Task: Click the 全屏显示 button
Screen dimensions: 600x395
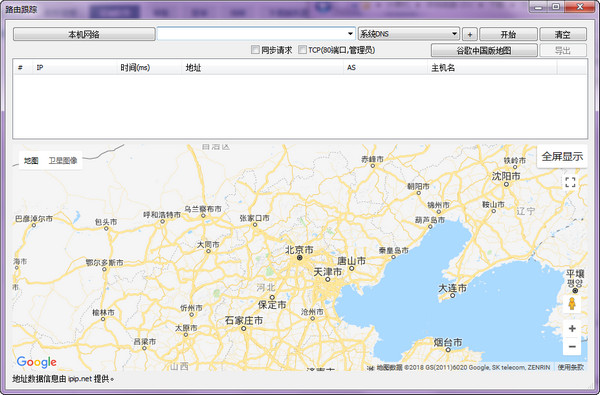Action: click(562, 157)
